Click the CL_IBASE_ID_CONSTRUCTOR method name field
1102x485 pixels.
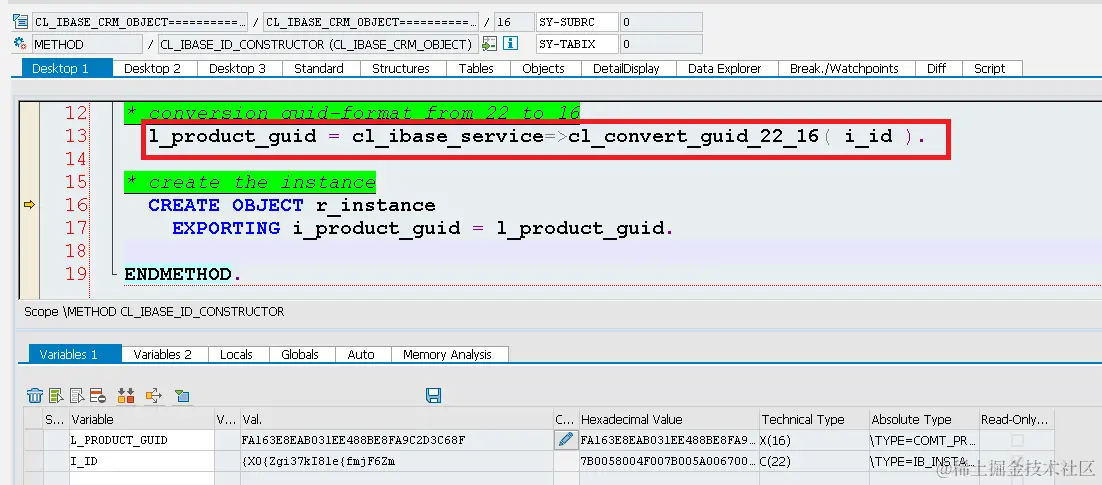coord(318,44)
